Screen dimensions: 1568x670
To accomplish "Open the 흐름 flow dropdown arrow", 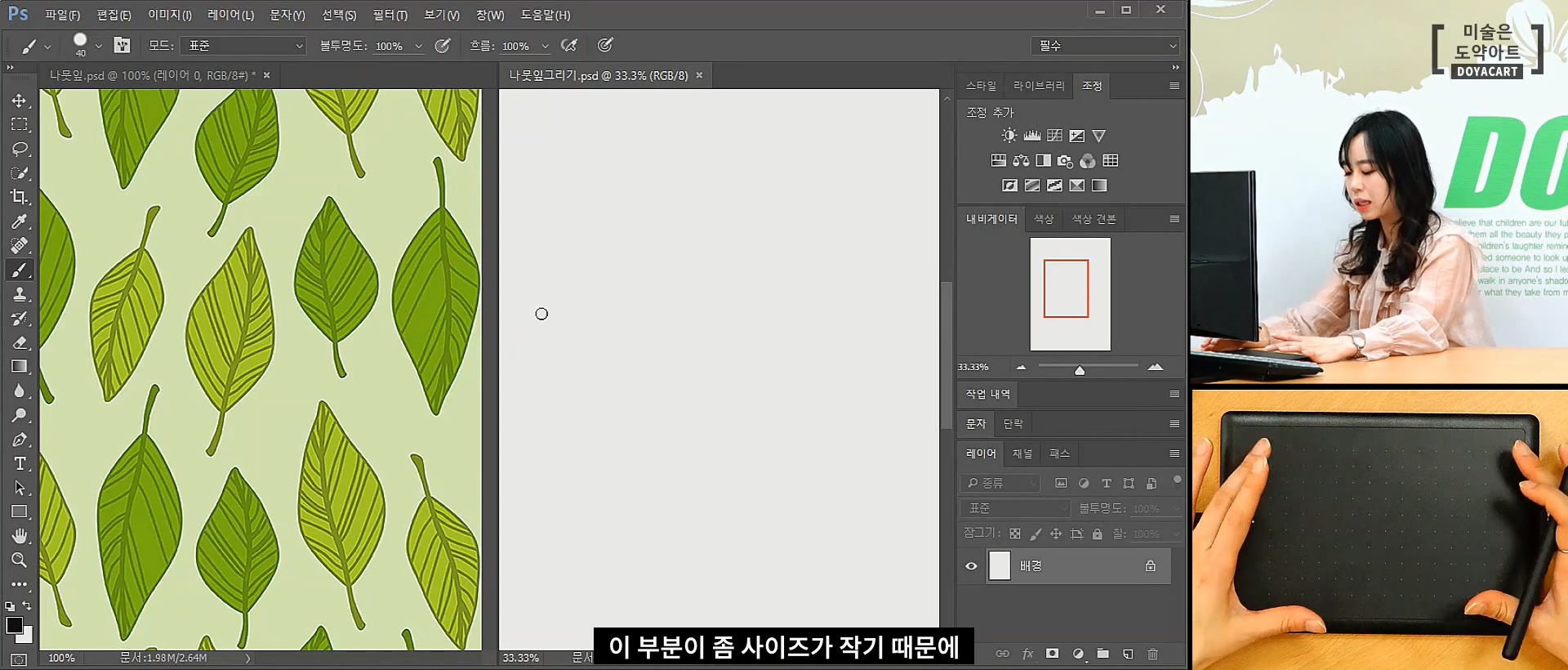I will coord(546,47).
